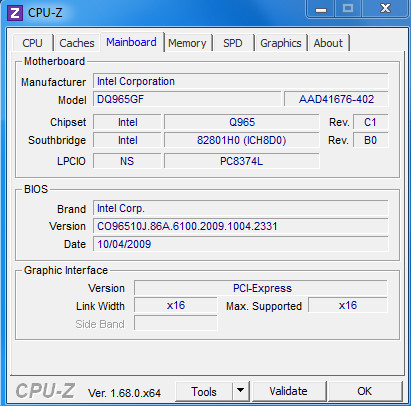
Task: Click the Graphic Interface group title
Action: [x=66, y=270]
